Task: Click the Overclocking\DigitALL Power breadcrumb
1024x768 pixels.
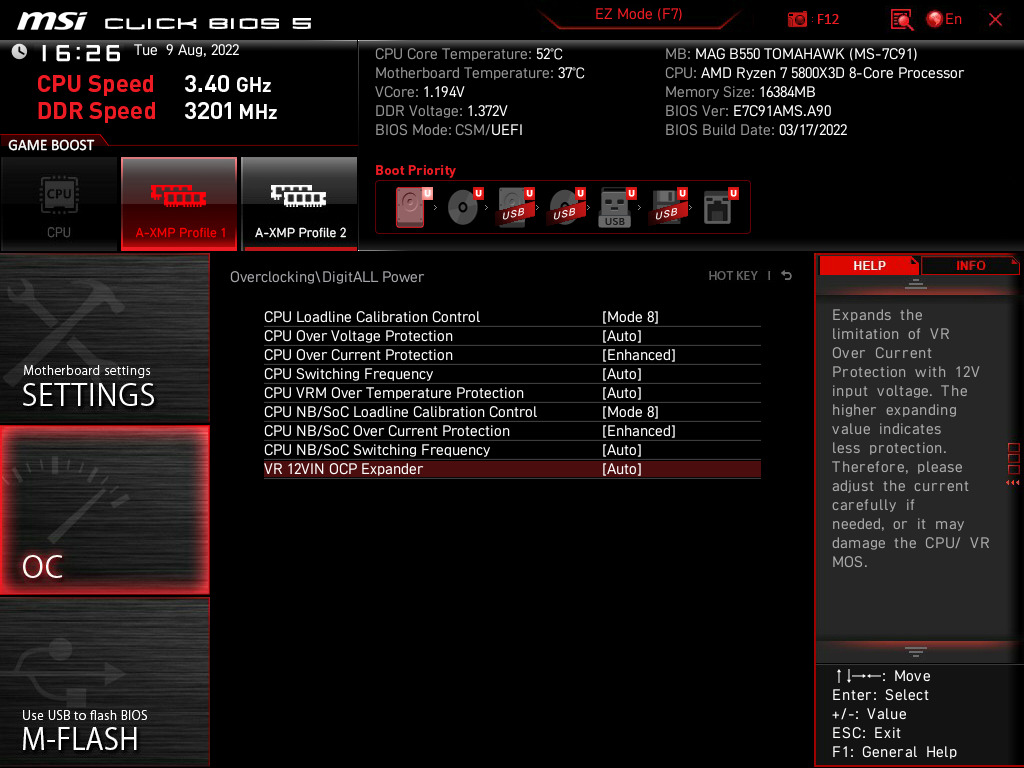Action: coord(327,276)
